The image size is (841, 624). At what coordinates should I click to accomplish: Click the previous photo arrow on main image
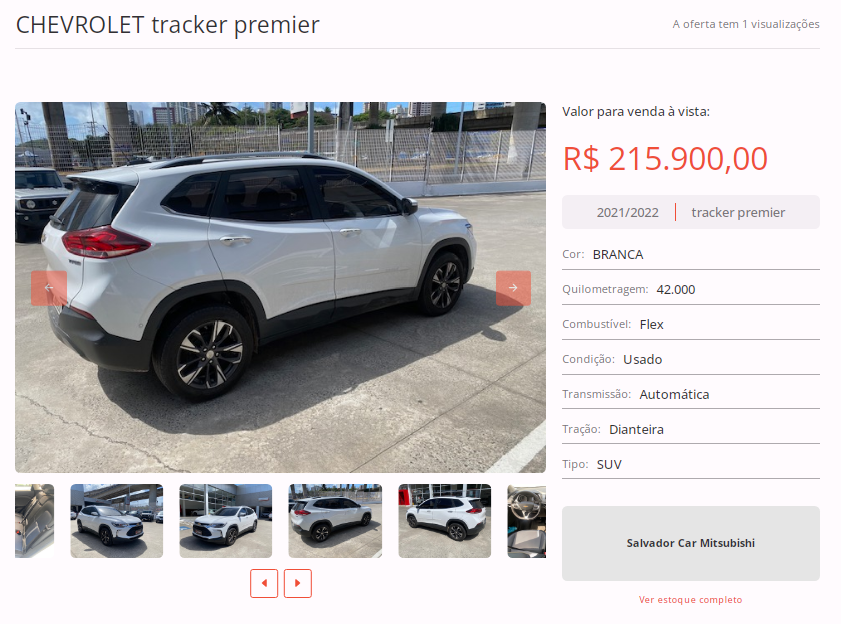(x=49, y=288)
